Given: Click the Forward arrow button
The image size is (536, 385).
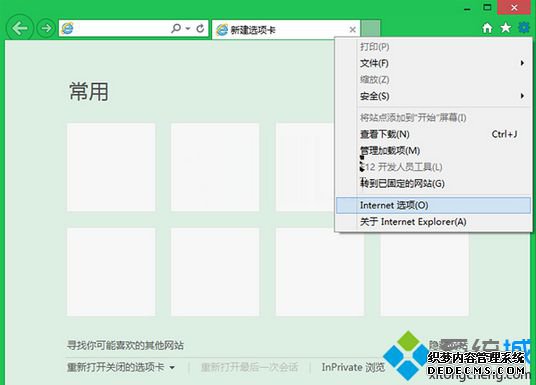Looking at the screenshot, I should pos(46,28).
